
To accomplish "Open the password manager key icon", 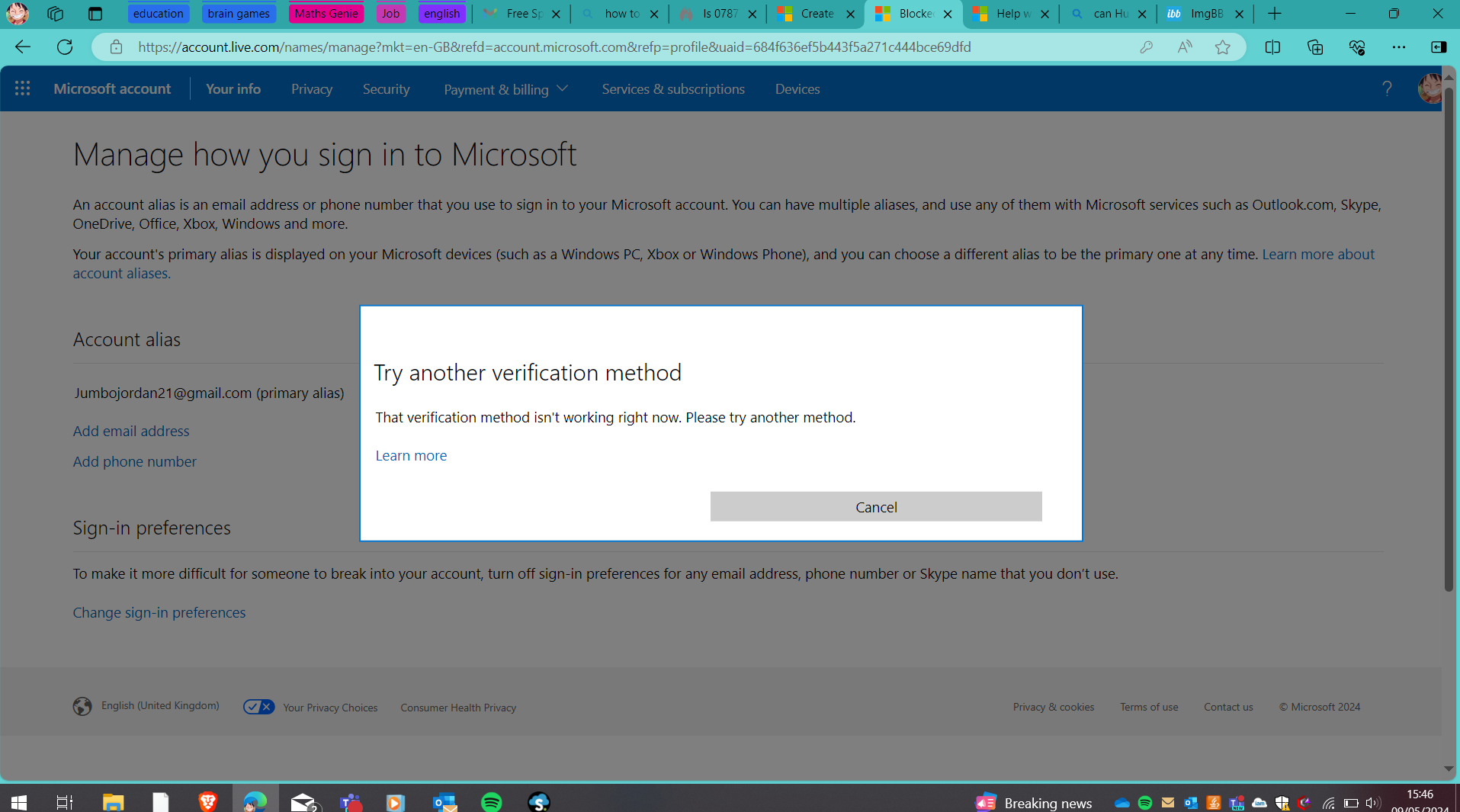I will [1146, 47].
